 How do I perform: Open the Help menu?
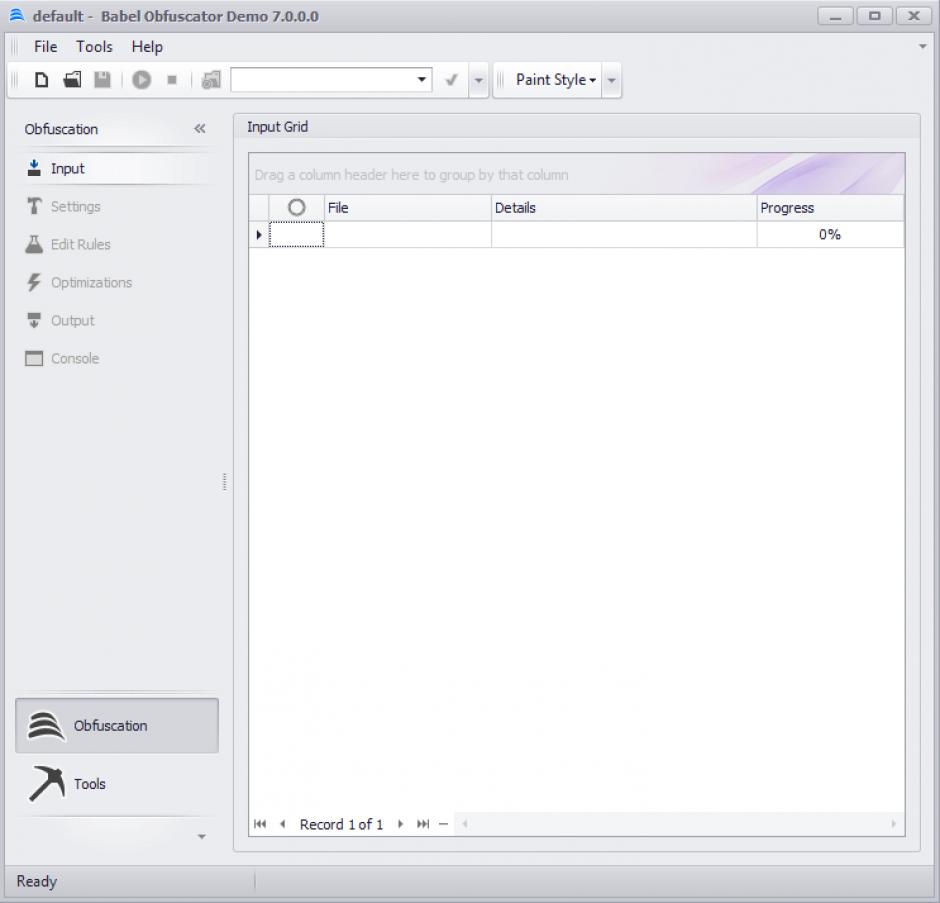(x=147, y=47)
